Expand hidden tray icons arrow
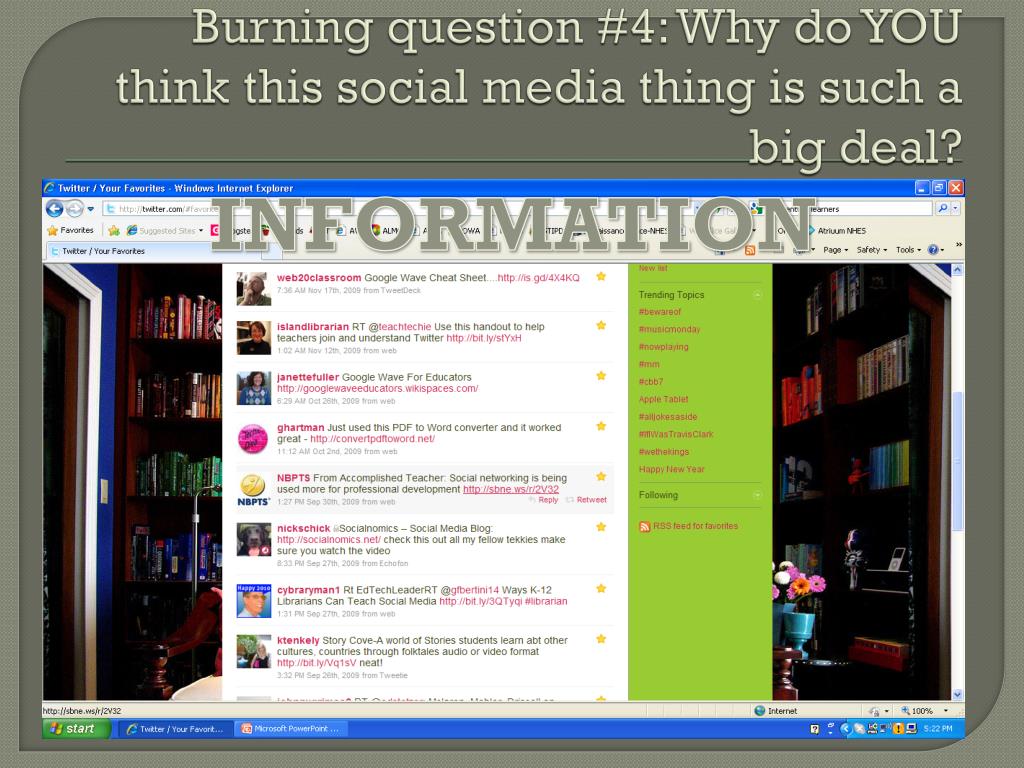 tap(844, 729)
